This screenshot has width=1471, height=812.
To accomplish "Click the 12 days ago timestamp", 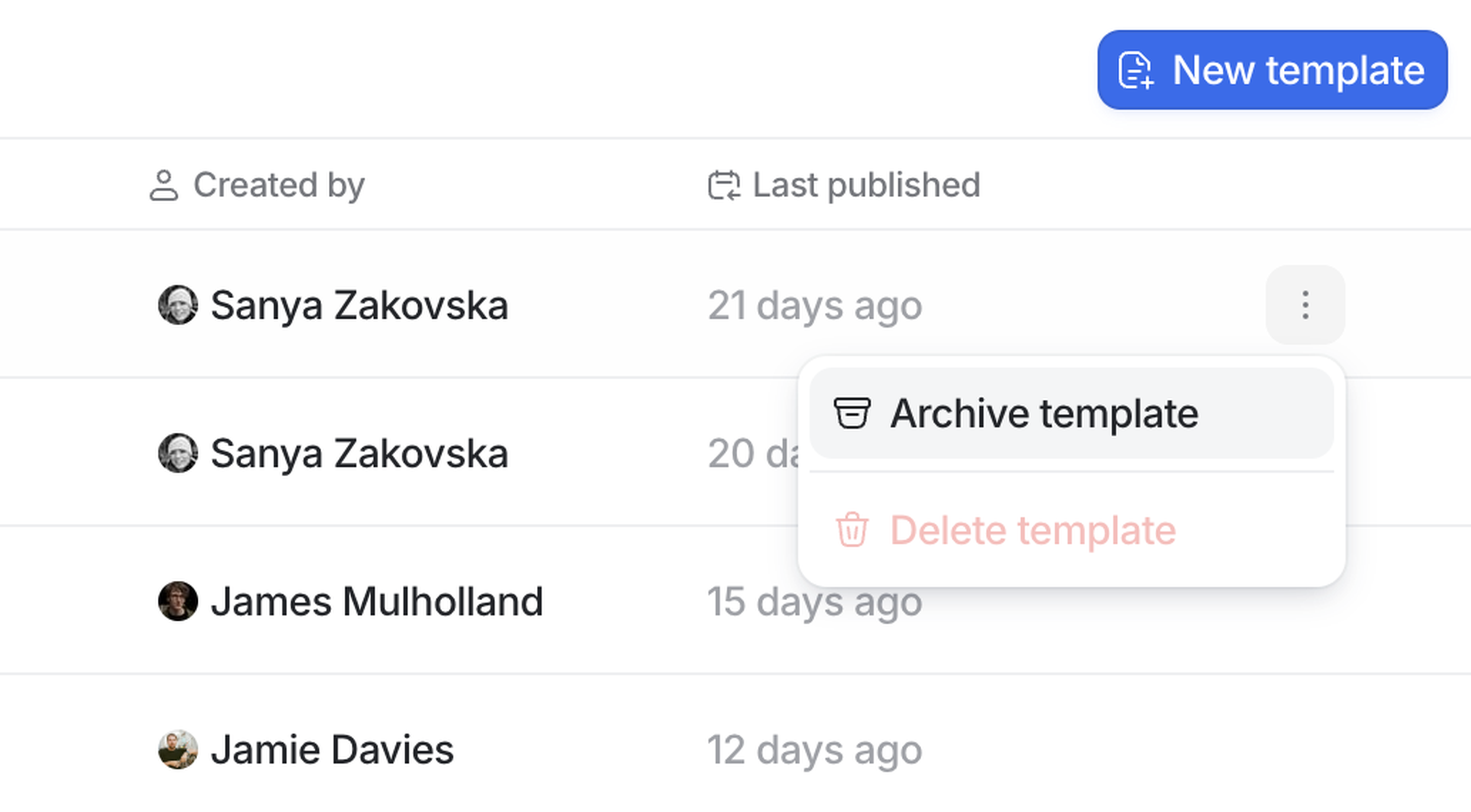I will [815, 750].
